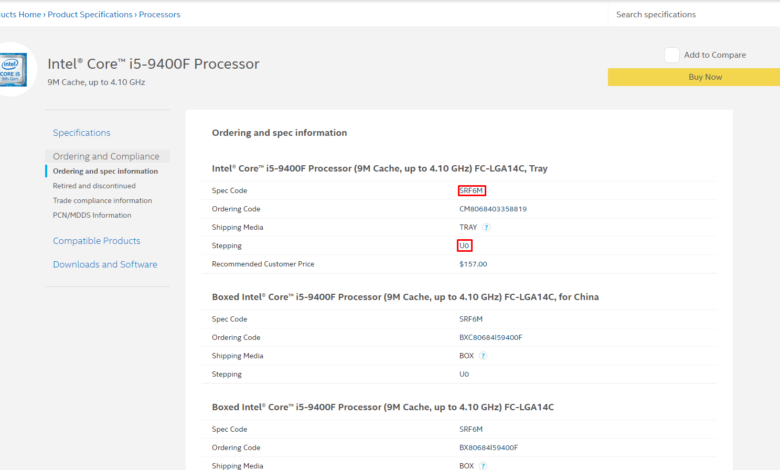Click help icon beside BOX in last processor section
Screen dimensions: 780x470
point(483,466)
